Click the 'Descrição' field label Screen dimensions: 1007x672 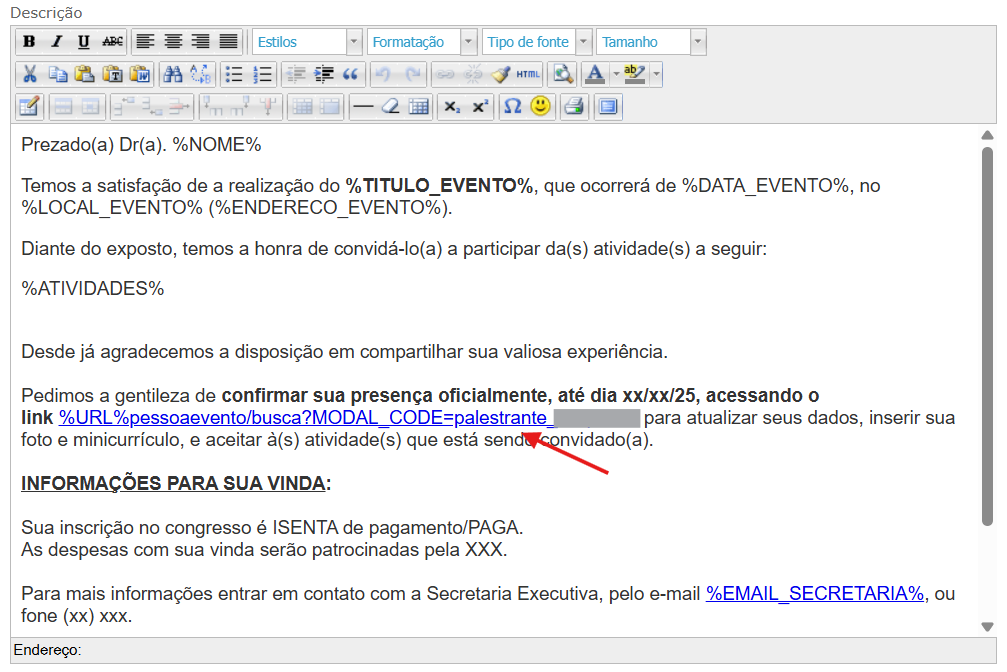pyautogui.click(x=46, y=13)
